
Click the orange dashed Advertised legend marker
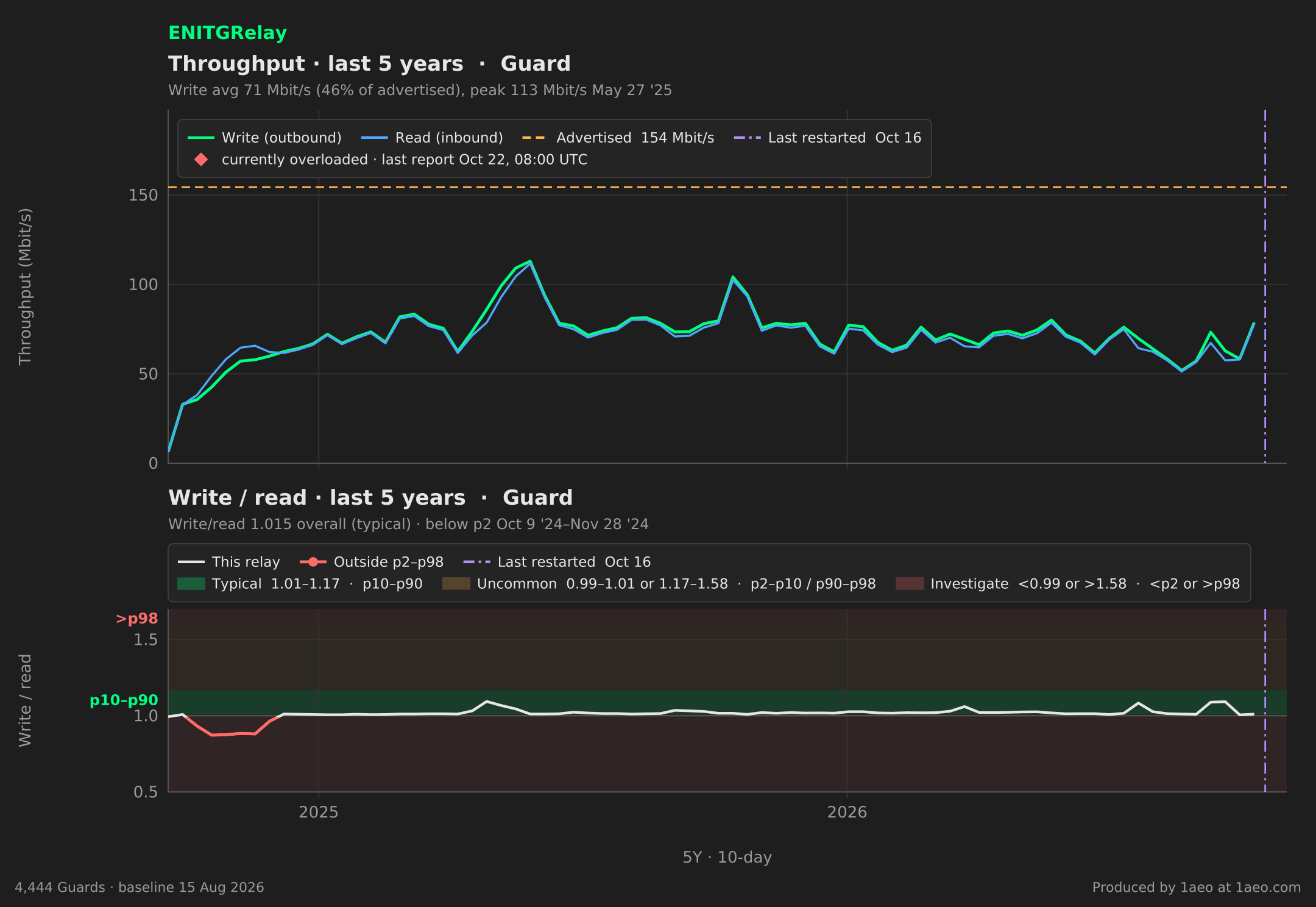point(534,138)
